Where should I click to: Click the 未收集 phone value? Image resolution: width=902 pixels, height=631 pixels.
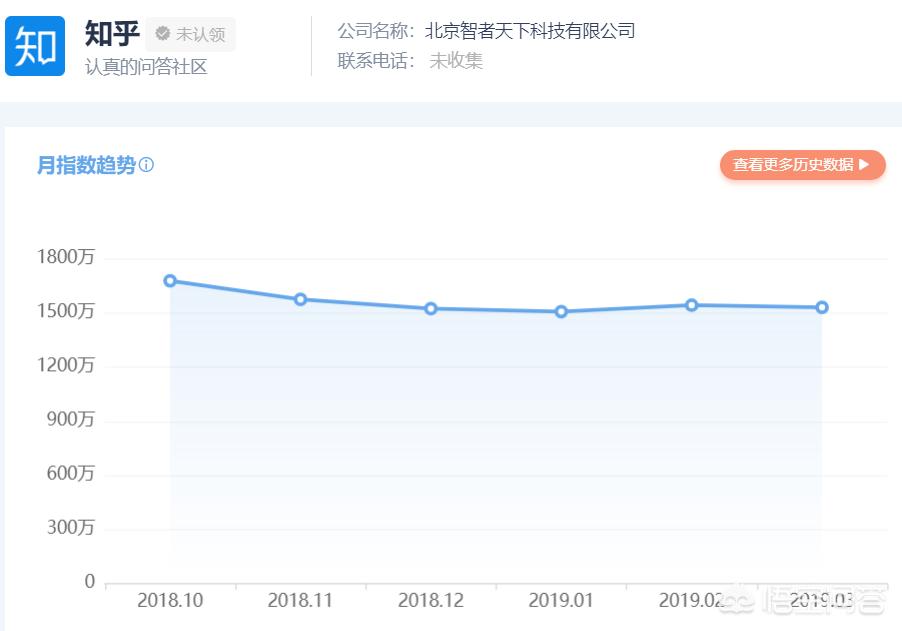pyautogui.click(x=456, y=60)
